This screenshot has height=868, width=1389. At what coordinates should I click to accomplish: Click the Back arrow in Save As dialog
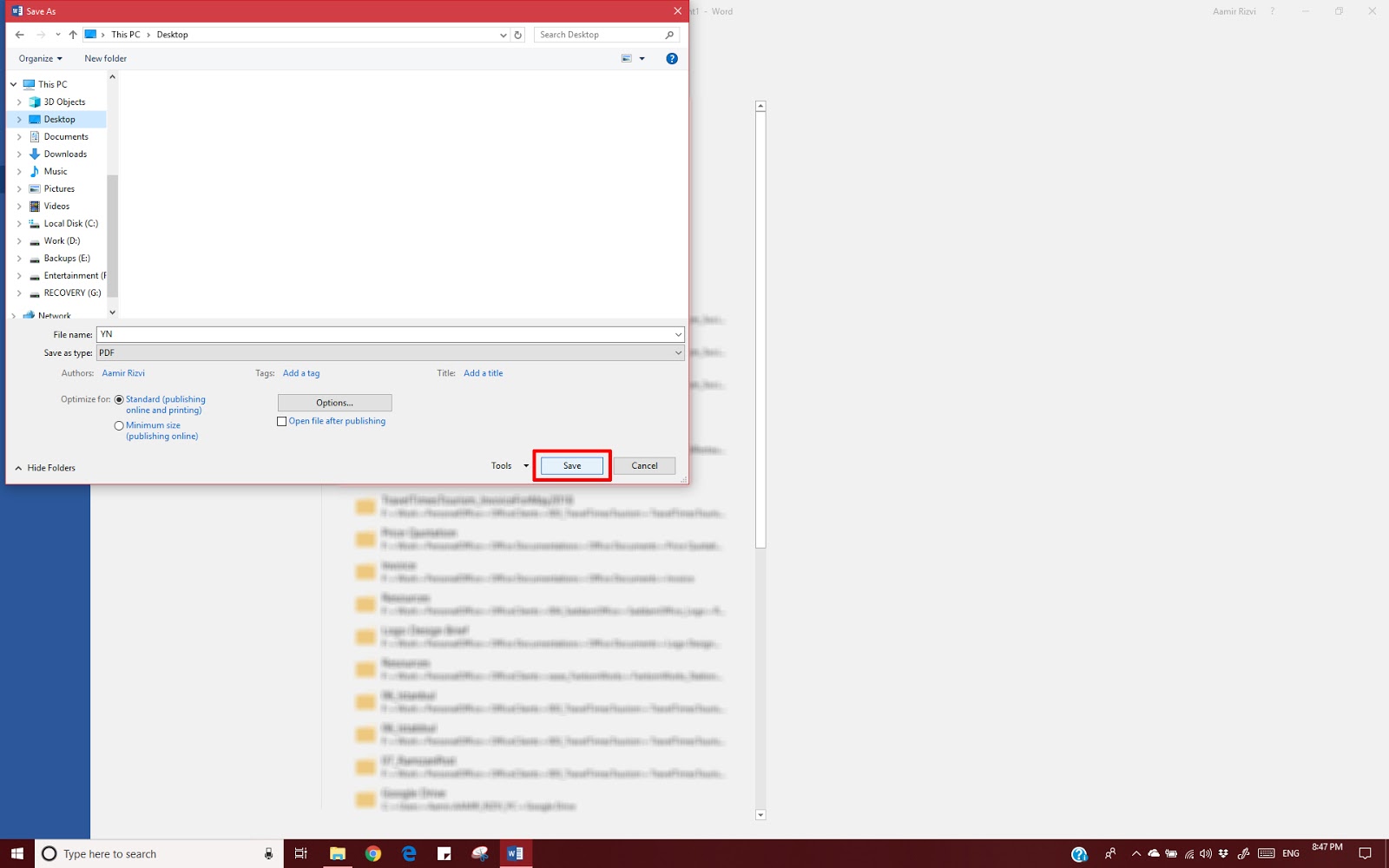(20, 35)
